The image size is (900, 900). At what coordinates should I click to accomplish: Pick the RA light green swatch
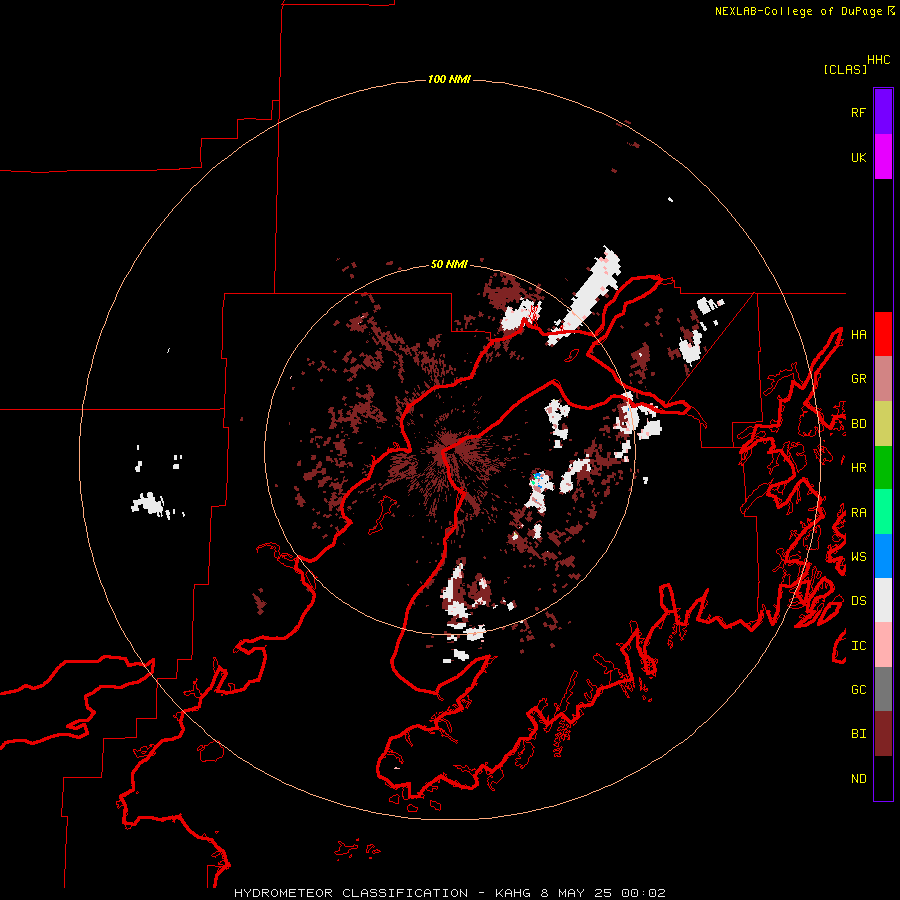coord(883,512)
